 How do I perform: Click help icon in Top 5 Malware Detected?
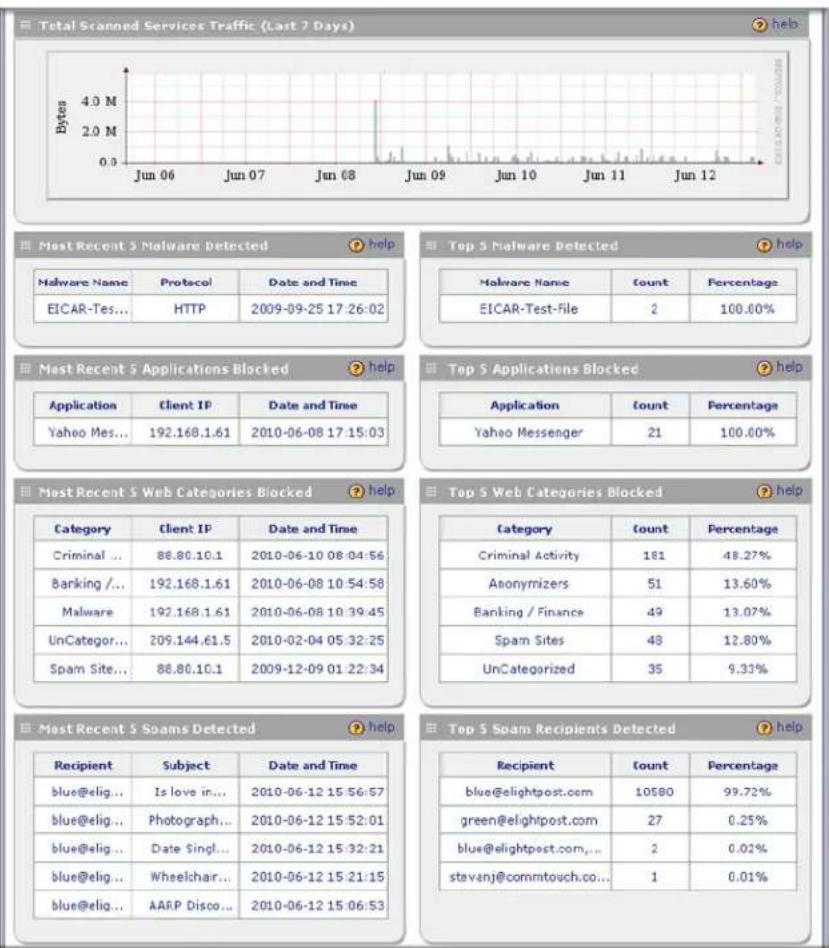(x=764, y=245)
